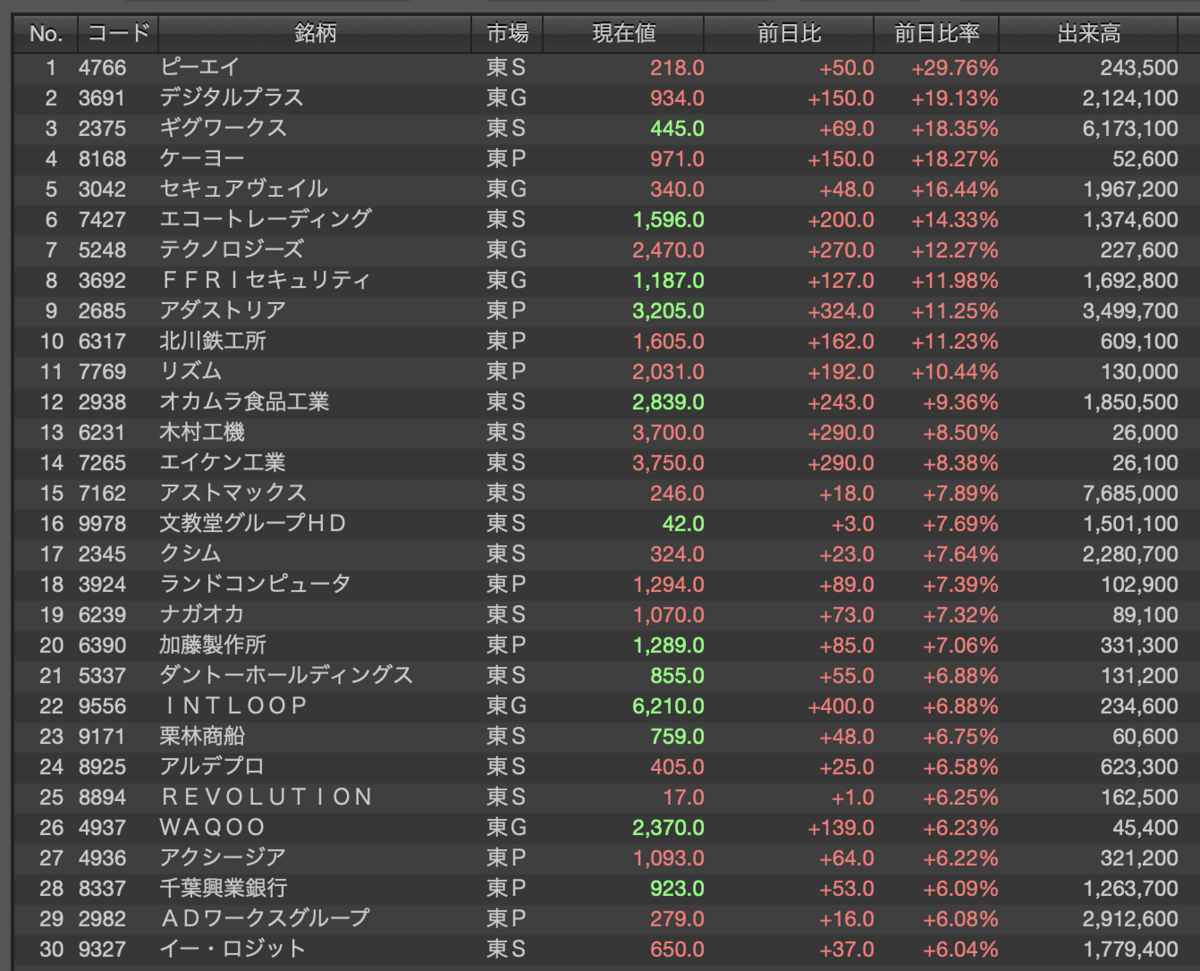1200x971 pixels.
Task: Select the 北川鉄工所 stock name
Action: click(213, 341)
